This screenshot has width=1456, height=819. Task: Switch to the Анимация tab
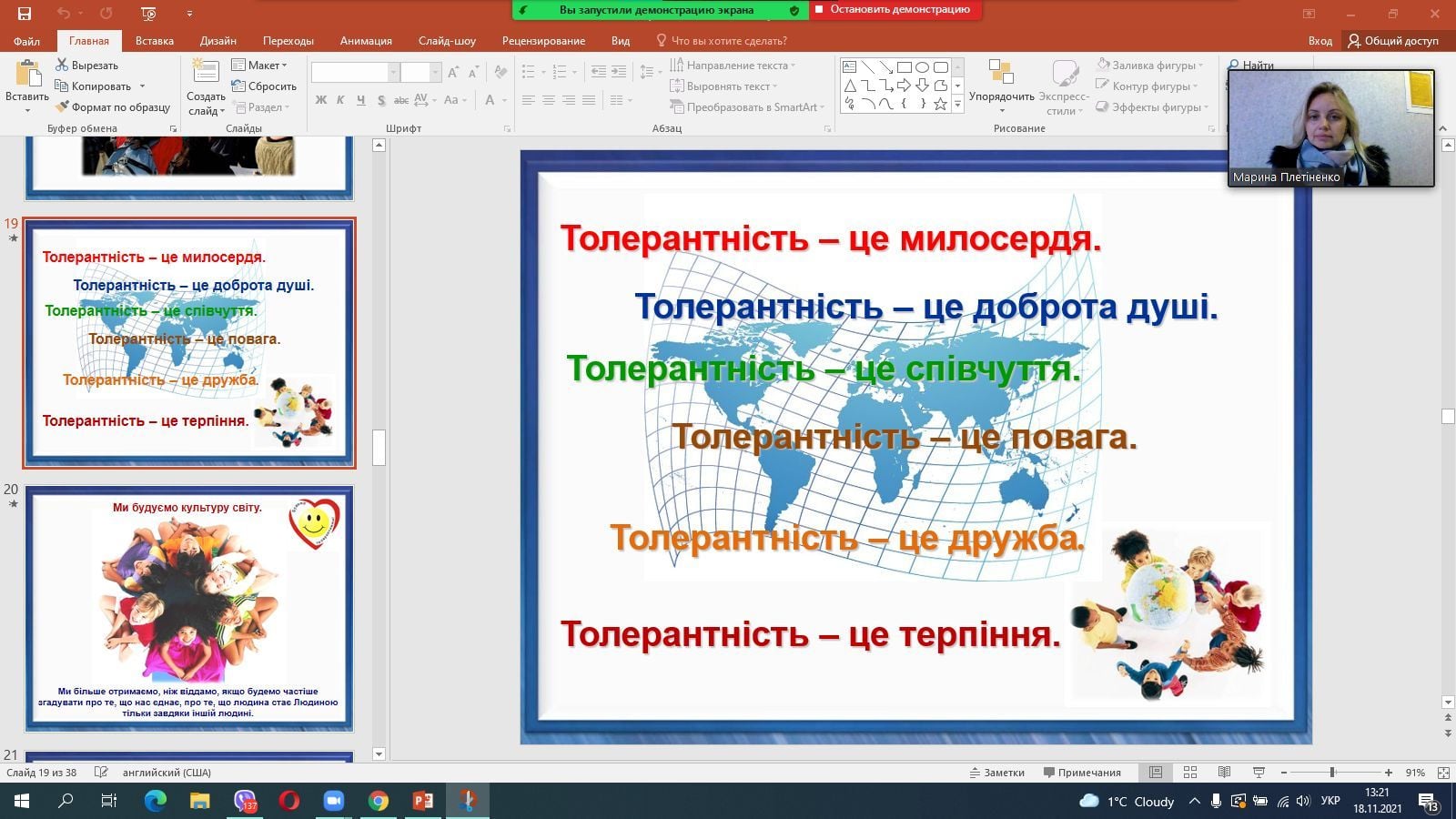click(x=366, y=41)
